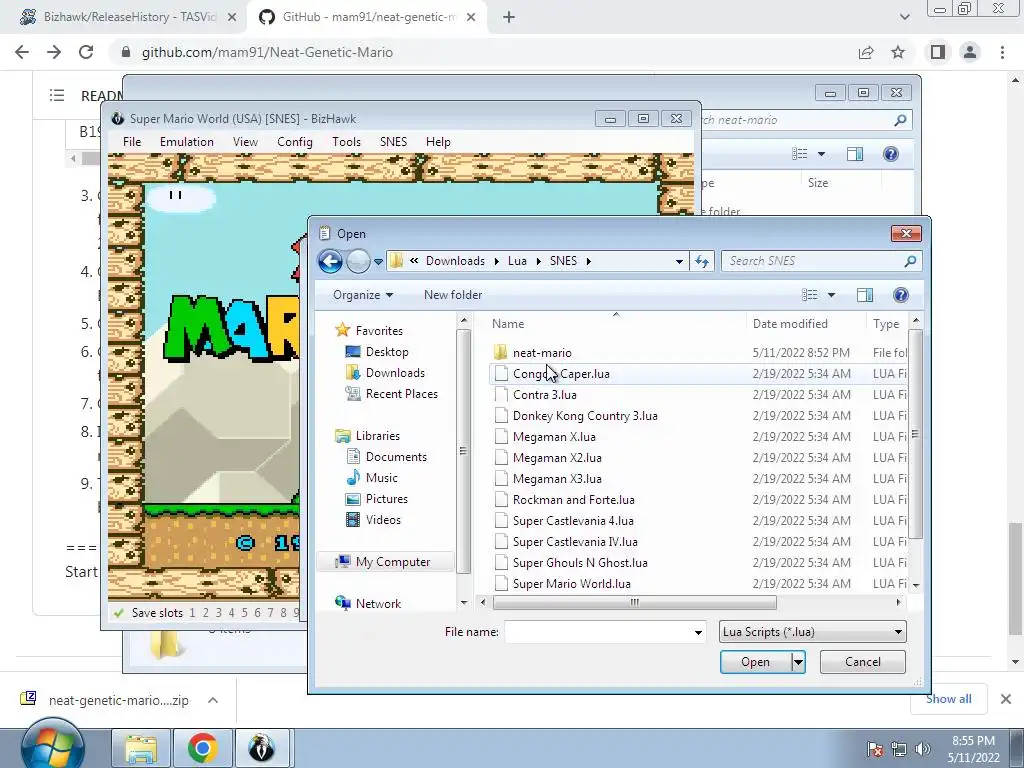The image size is (1024, 768).
Task: Open BizHawk SNES menu
Action: coord(393,142)
